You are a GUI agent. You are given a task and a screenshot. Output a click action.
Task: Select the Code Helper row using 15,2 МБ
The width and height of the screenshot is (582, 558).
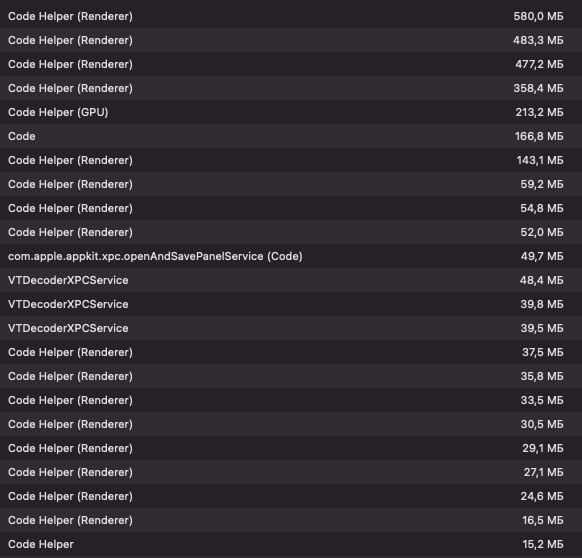point(291,544)
